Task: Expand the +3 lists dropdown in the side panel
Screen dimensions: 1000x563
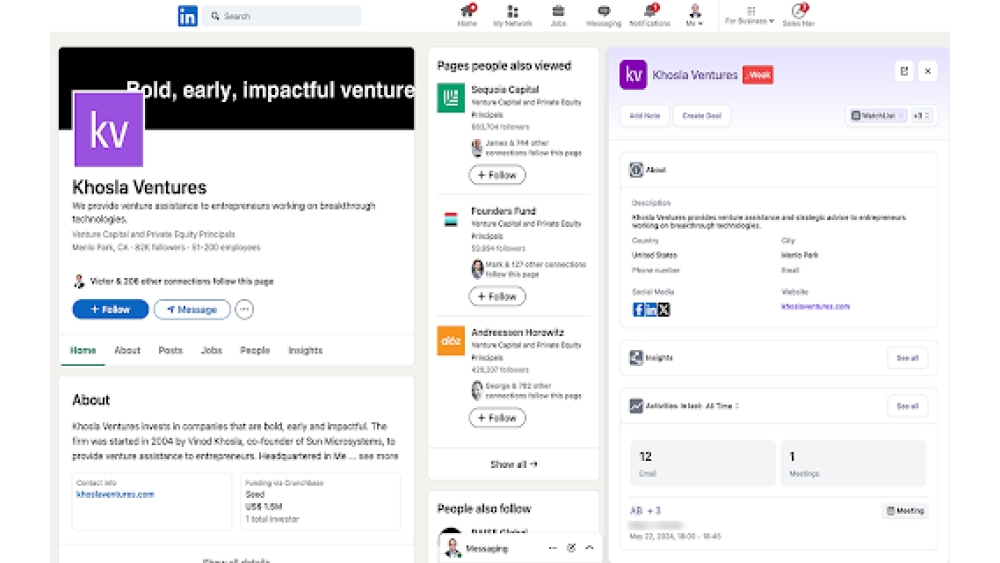Action: [x=922, y=115]
